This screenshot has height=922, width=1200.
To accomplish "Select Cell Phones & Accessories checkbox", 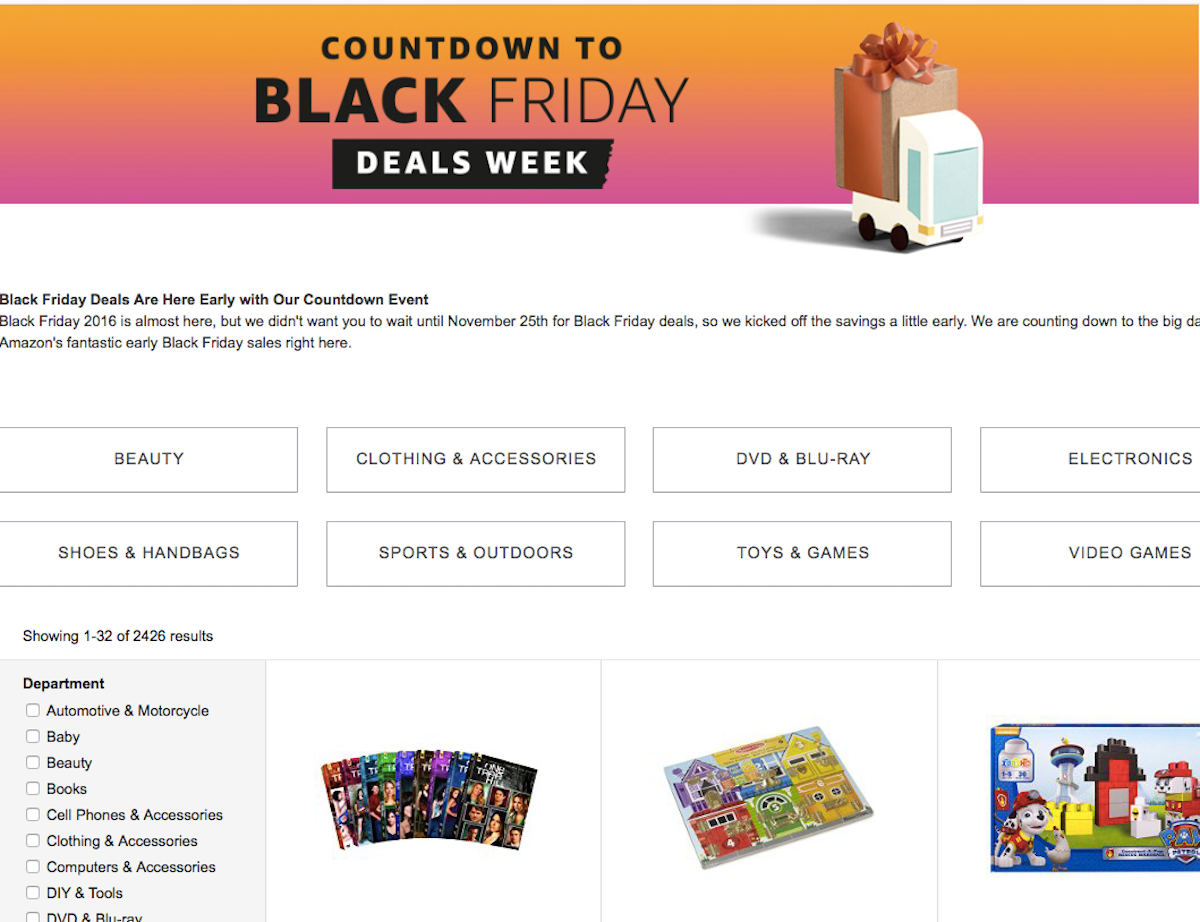I will (x=33, y=814).
